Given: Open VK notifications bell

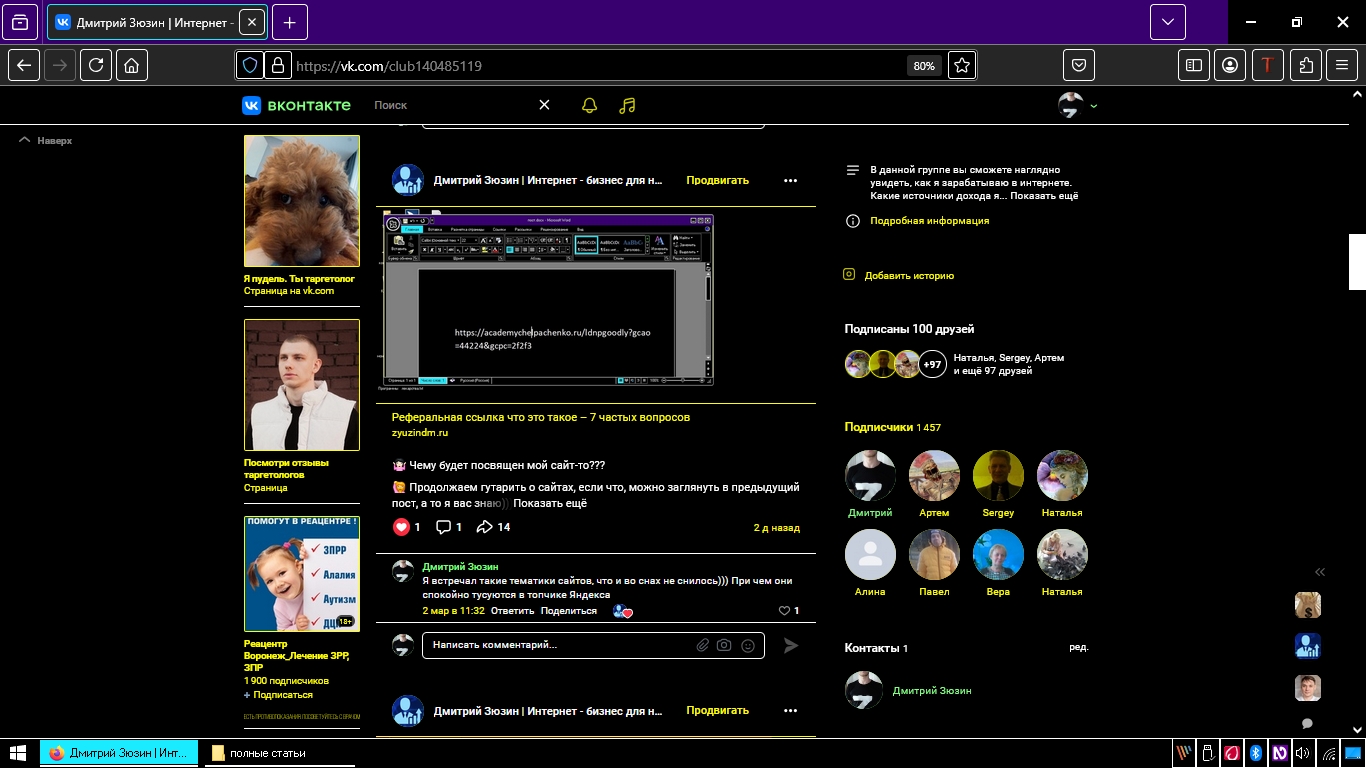Looking at the screenshot, I should pos(589,105).
